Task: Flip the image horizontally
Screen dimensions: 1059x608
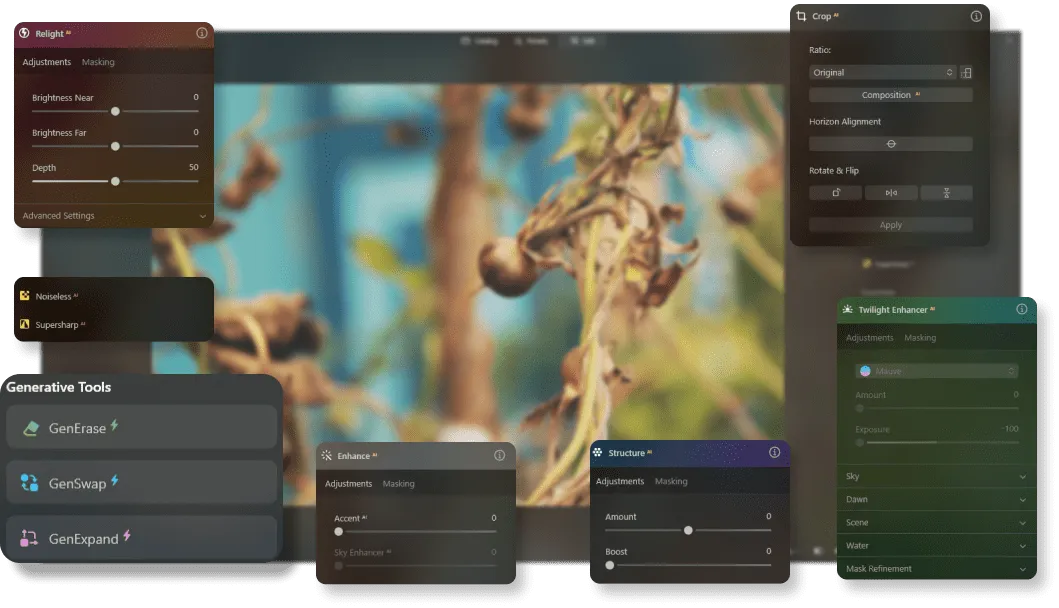Action: (891, 193)
